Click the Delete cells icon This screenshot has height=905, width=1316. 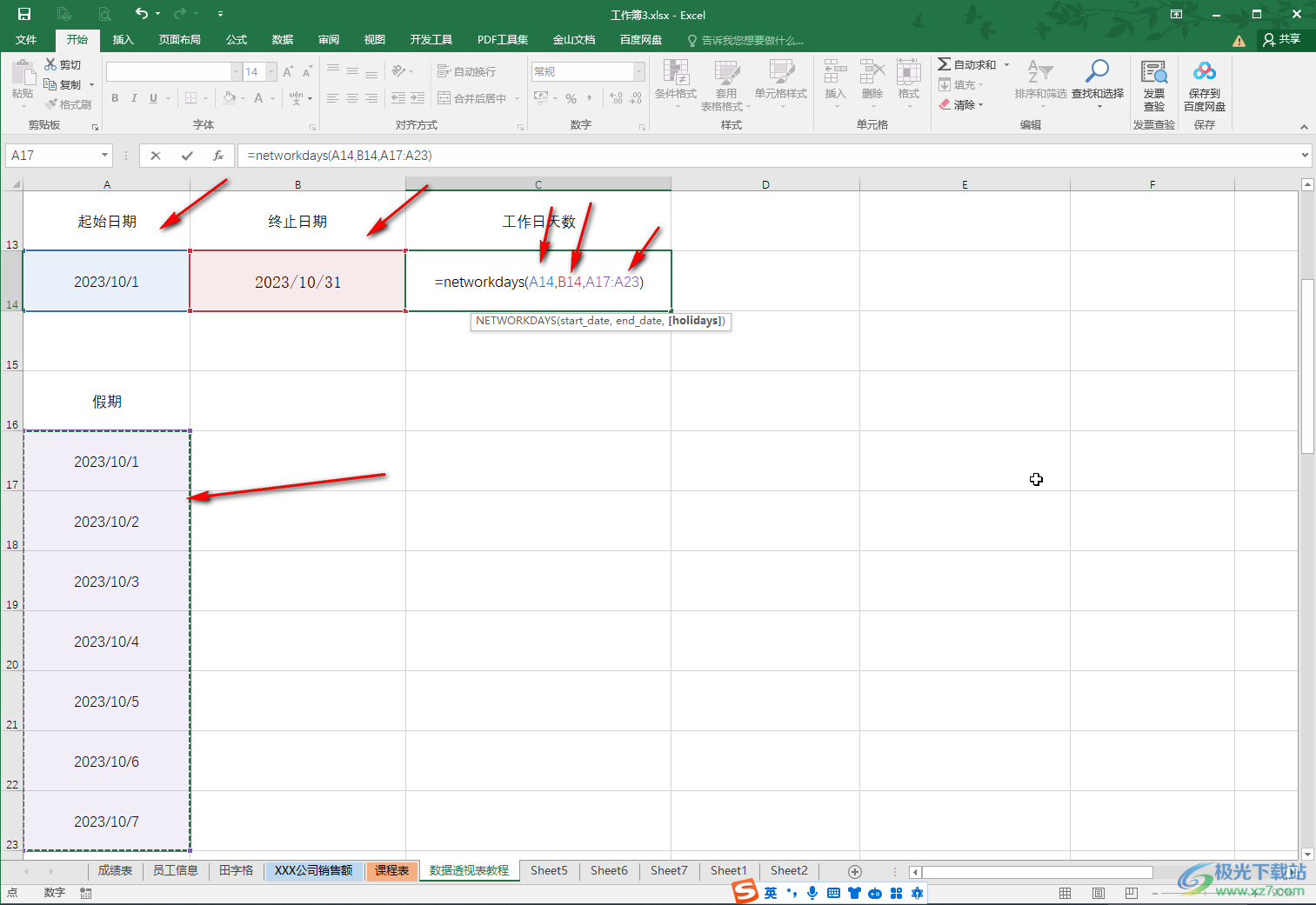click(872, 73)
